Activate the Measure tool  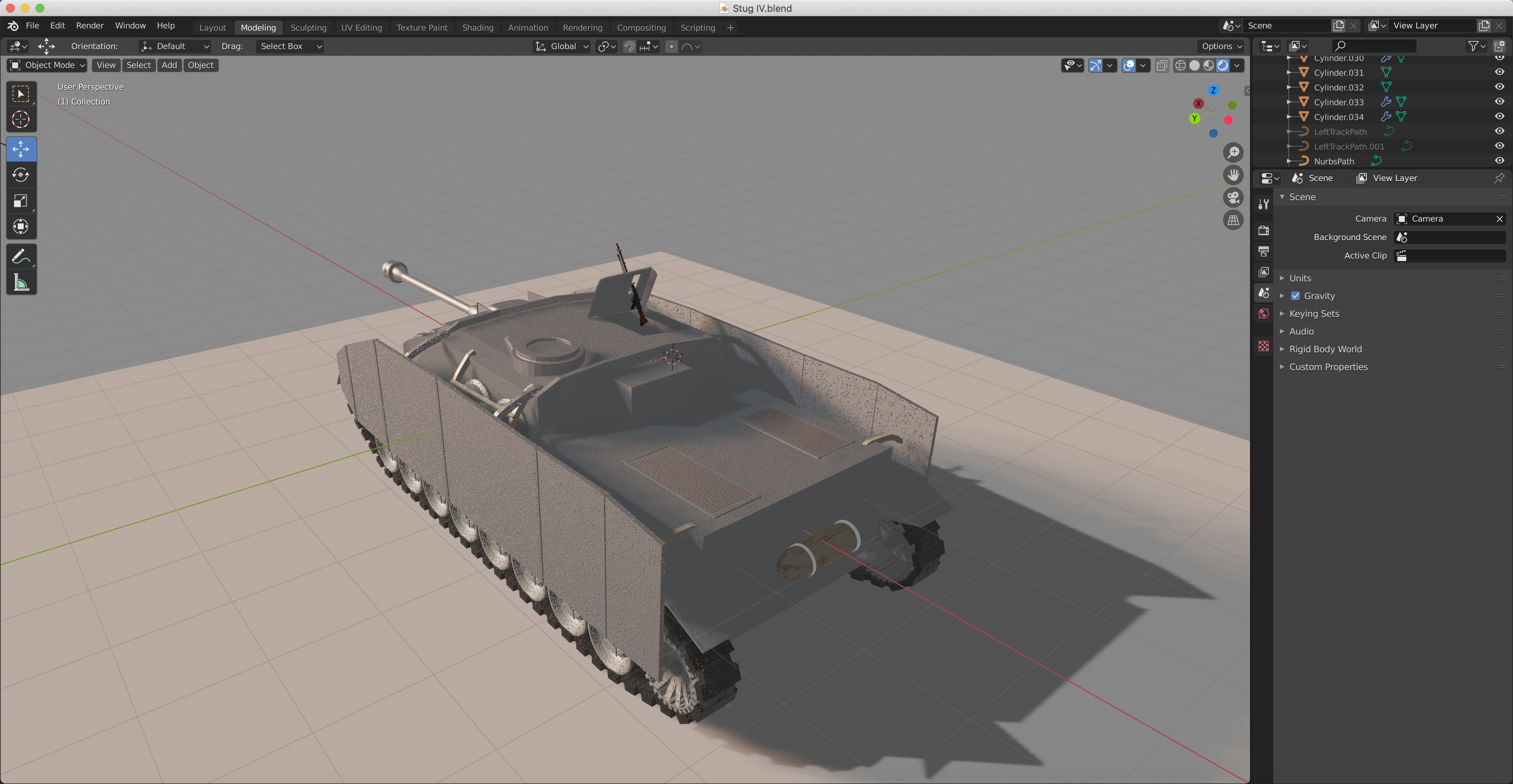pyautogui.click(x=21, y=283)
